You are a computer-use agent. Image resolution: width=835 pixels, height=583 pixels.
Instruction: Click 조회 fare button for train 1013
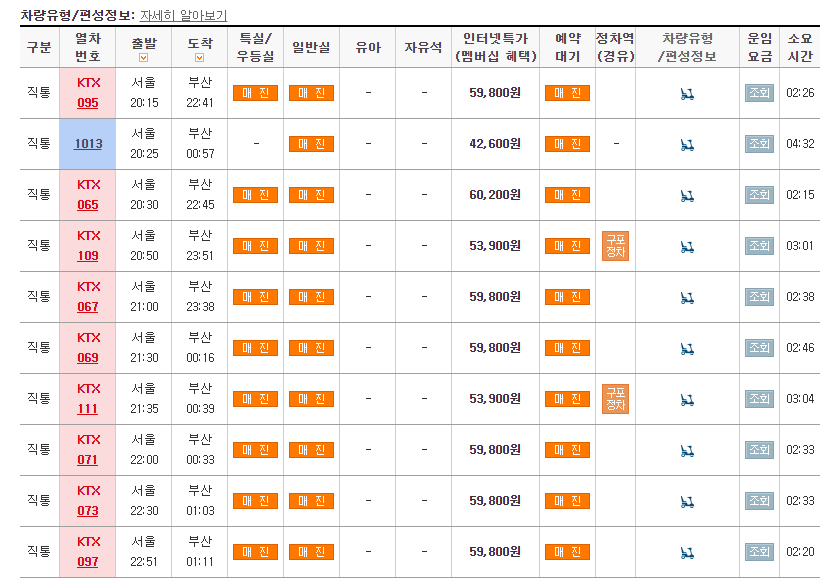click(759, 144)
